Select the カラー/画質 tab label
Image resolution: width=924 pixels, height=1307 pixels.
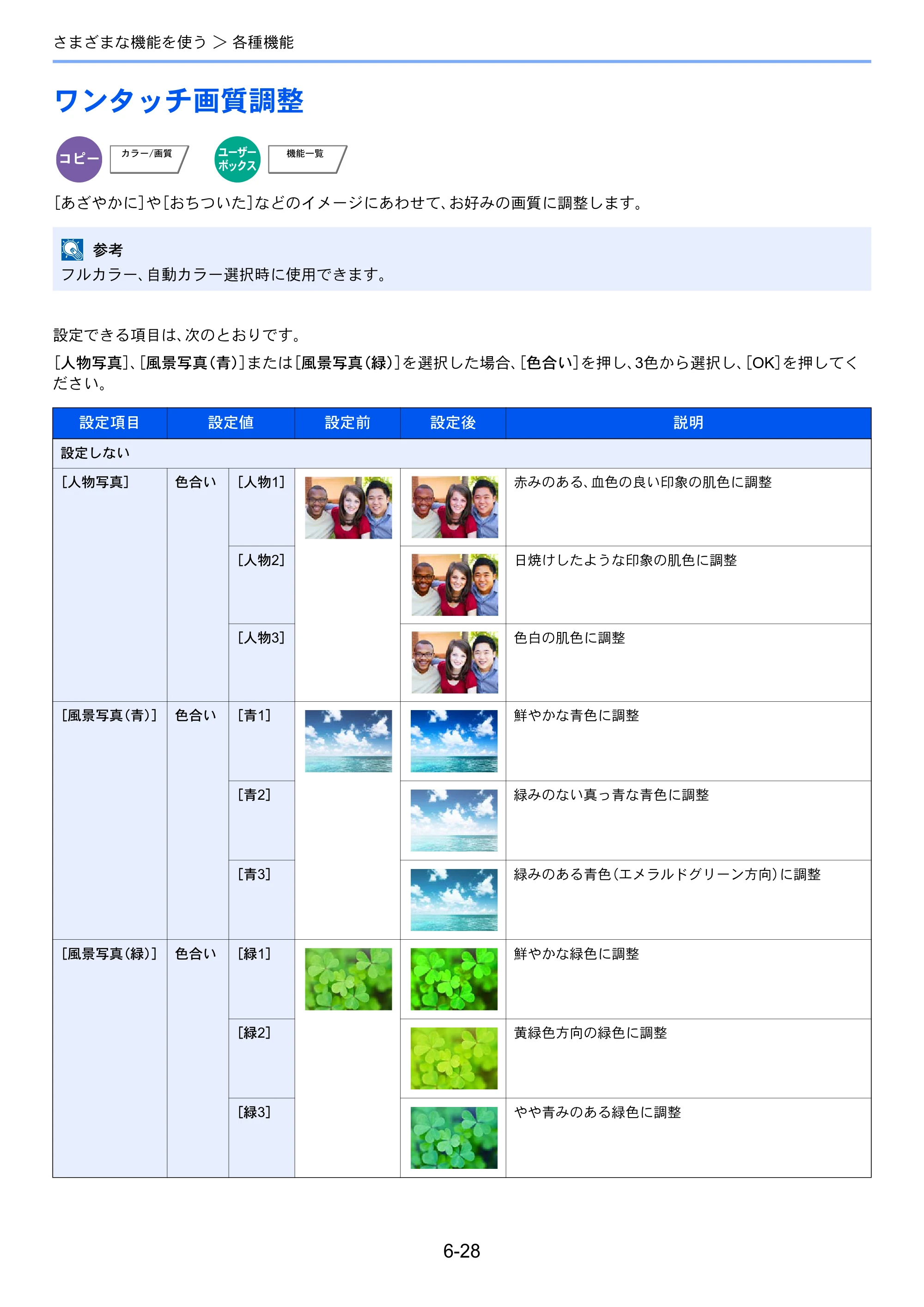pos(146,154)
